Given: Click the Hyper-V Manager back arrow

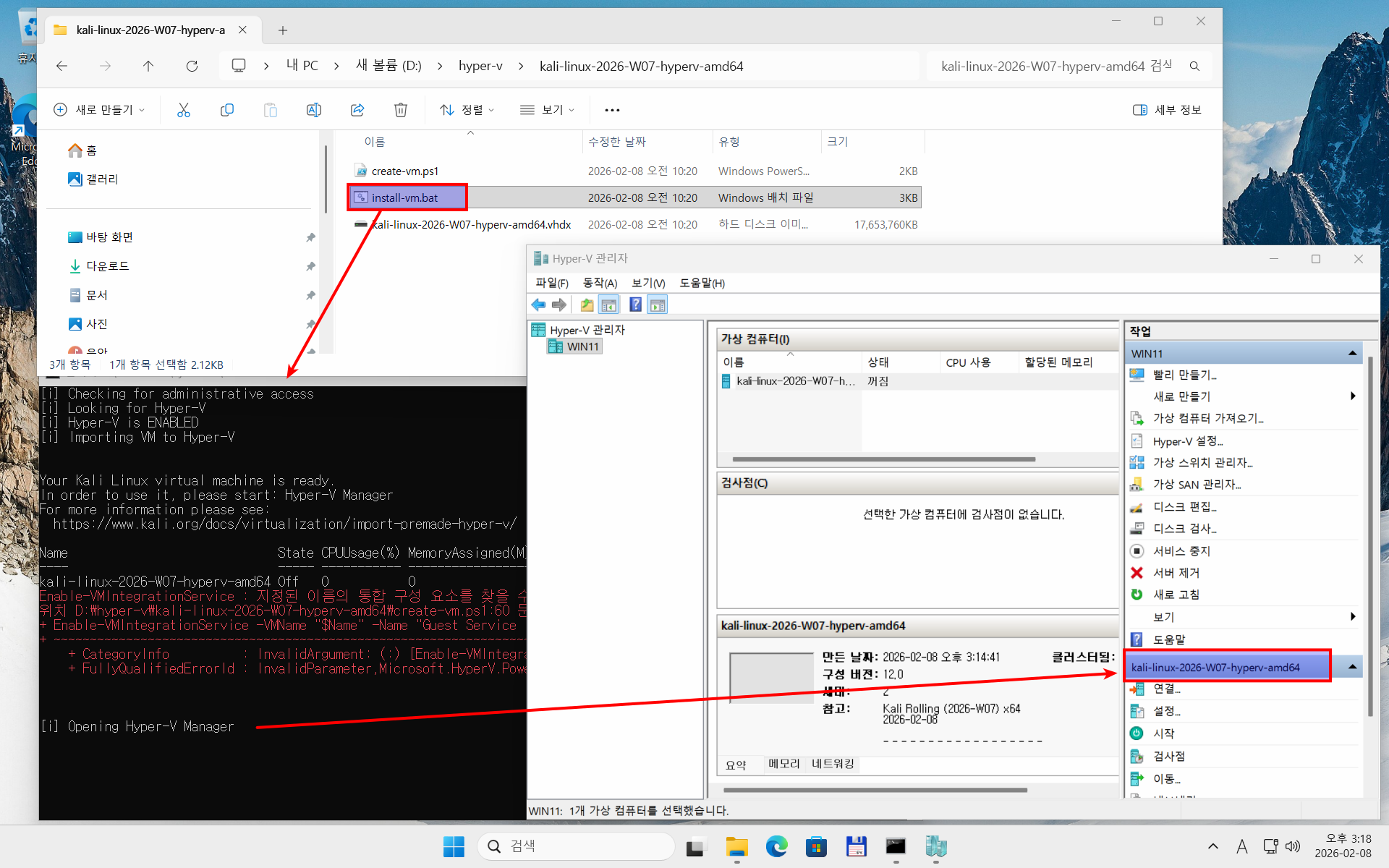Looking at the screenshot, I should pyautogui.click(x=538, y=305).
